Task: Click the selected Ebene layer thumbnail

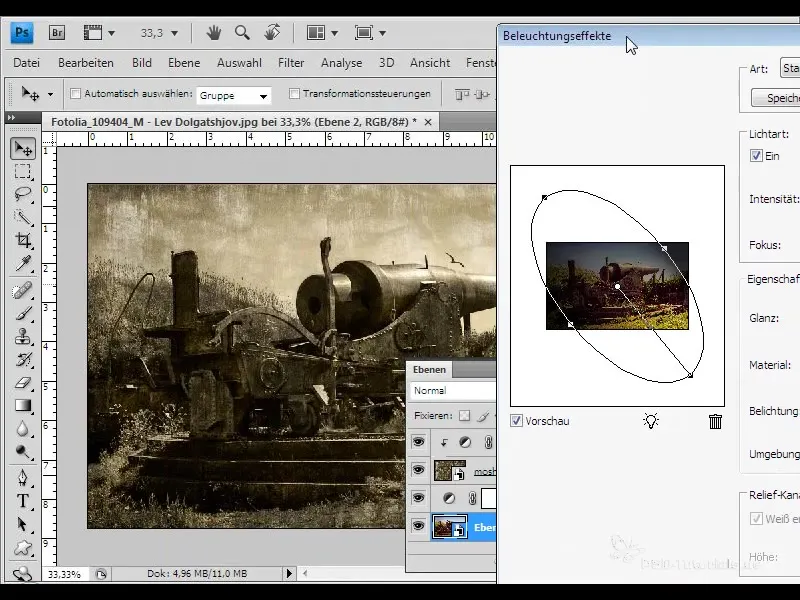Action: tap(449, 527)
